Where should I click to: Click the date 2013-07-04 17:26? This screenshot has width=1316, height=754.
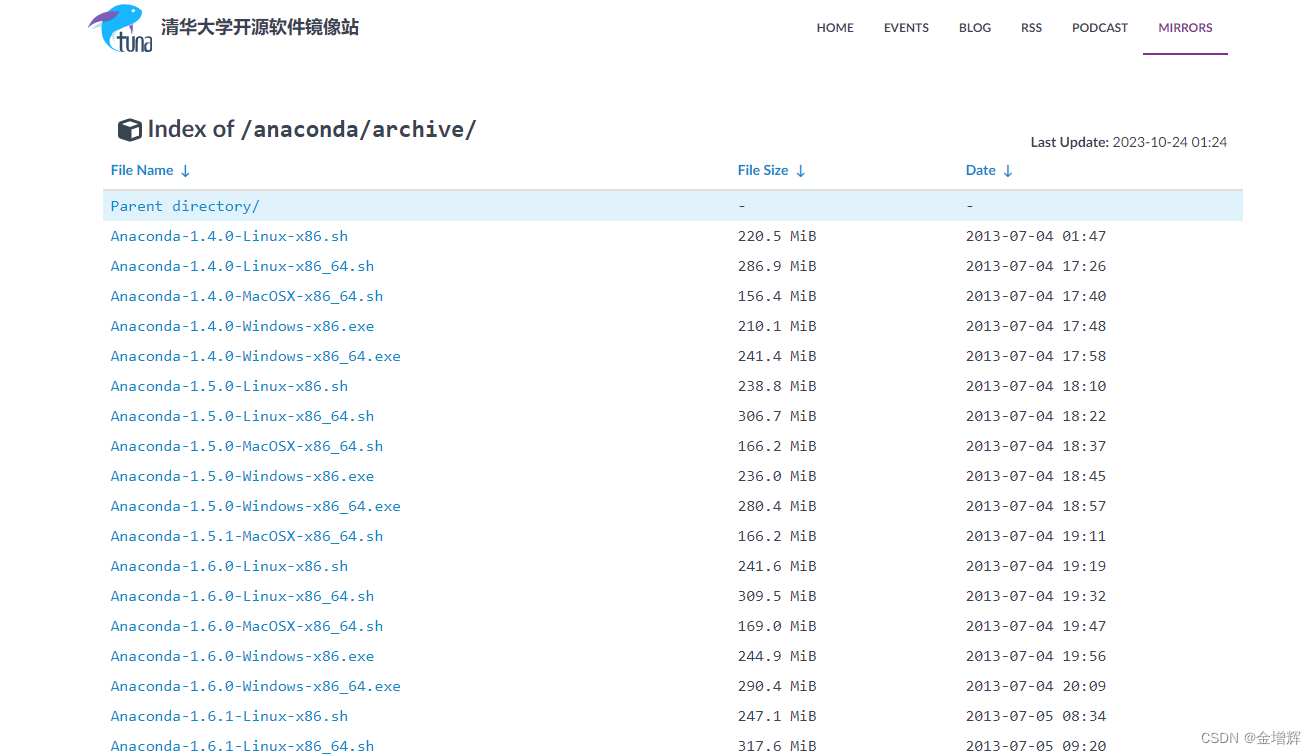1036,266
